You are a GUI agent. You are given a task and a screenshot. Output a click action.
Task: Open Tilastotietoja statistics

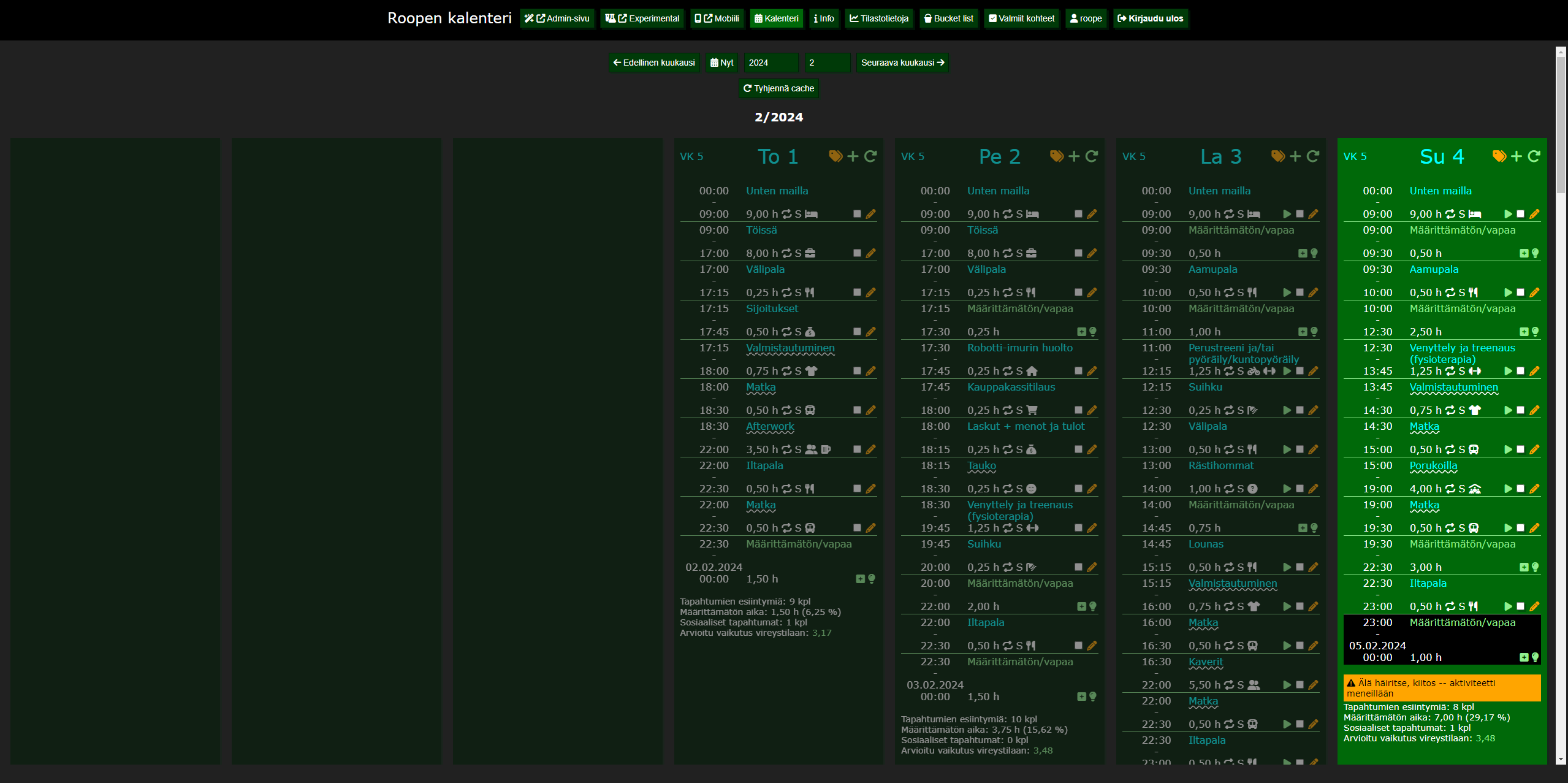[x=880, y=18]
